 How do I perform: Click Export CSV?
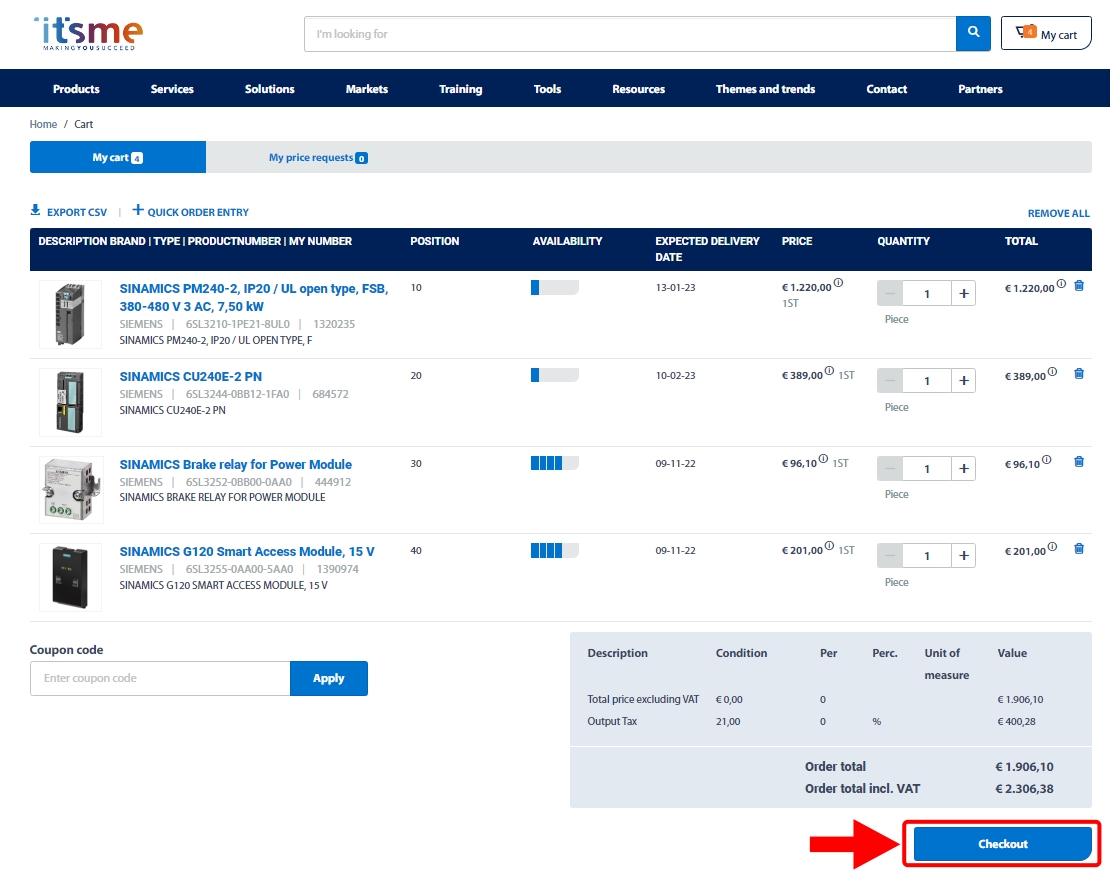click(69, 212)
